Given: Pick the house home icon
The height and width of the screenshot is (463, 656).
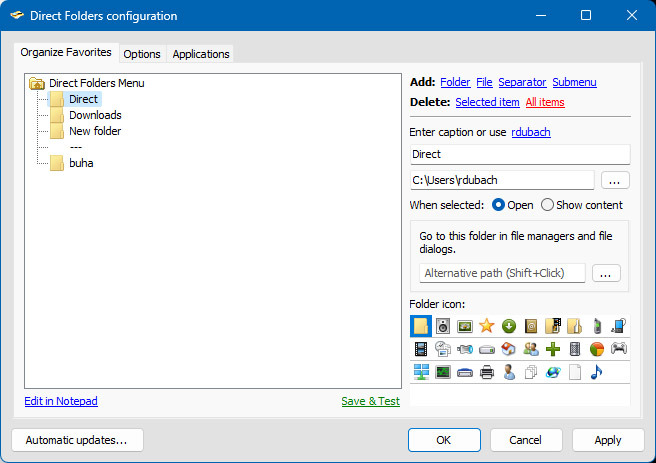Looking at the screenshot, I should click(x=509, y=348).
